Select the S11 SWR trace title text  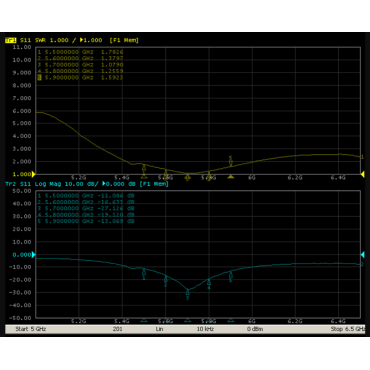pos(33,40)
